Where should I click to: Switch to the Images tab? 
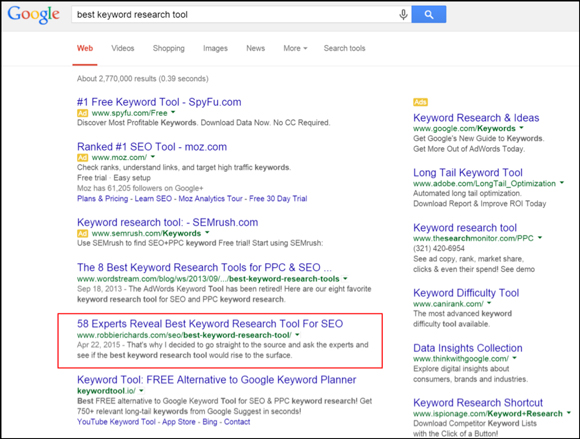[215, 48]
